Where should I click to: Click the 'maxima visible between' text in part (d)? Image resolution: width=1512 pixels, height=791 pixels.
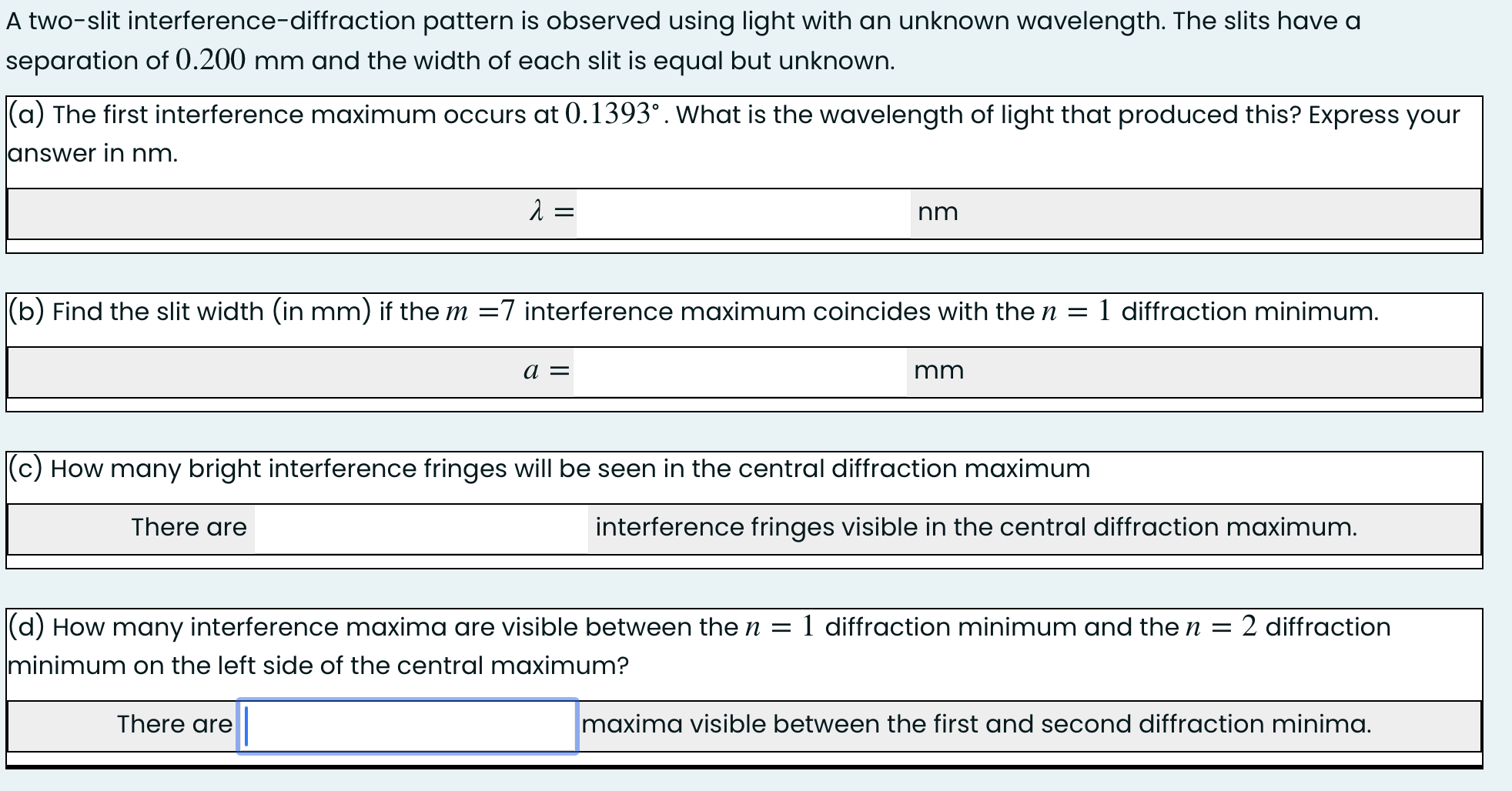tap(978, 723)
